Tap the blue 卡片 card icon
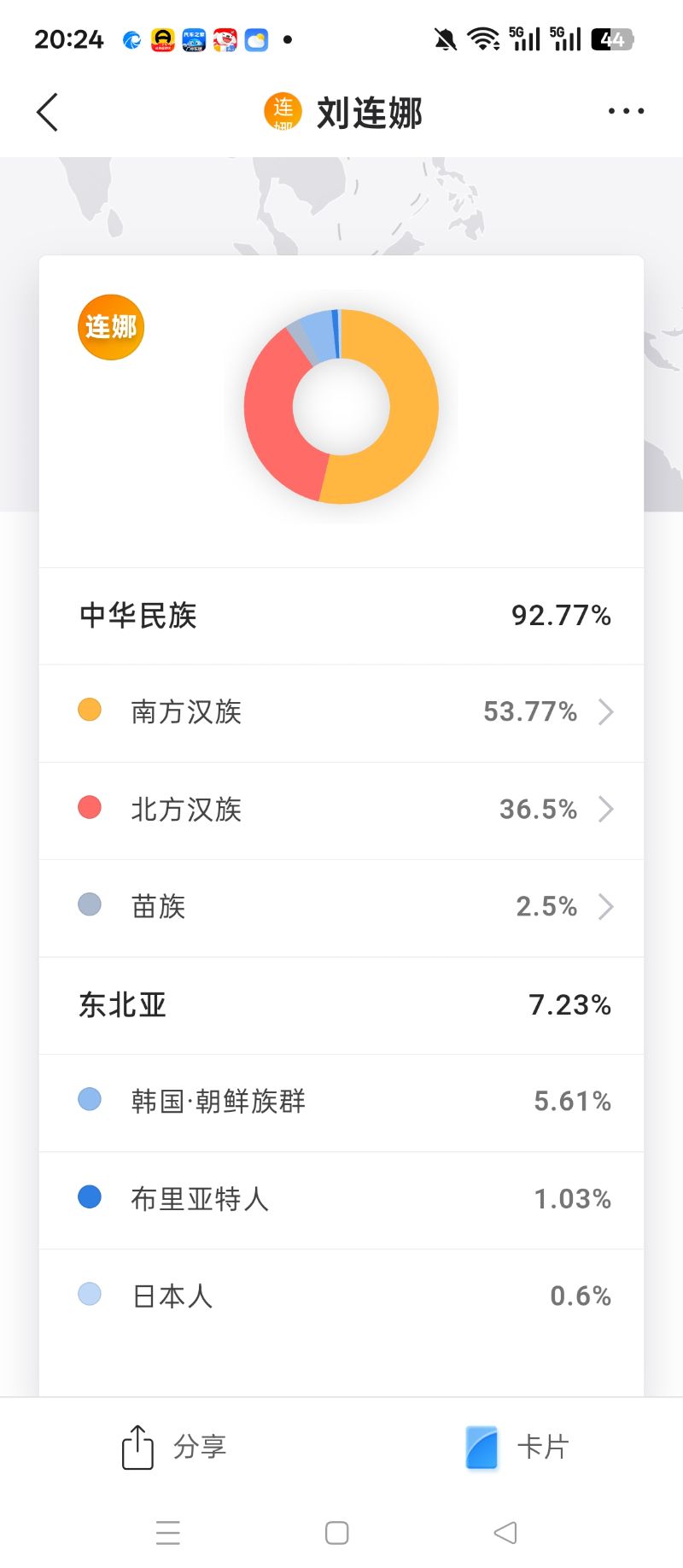Viewport: 683px width, 1568px height. point(482,1447)
